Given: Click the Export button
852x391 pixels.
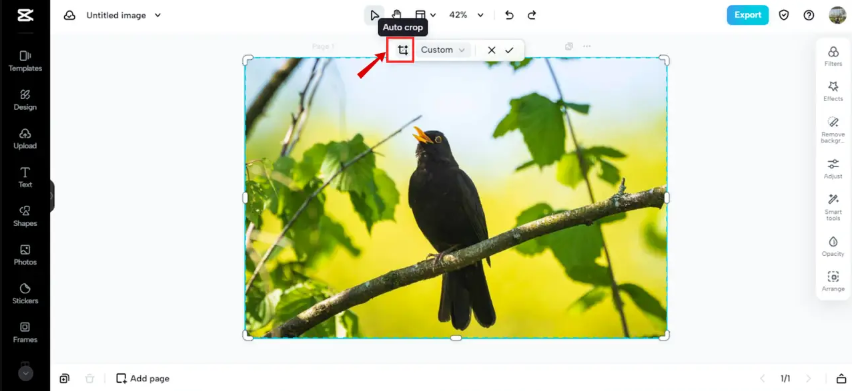Looking at the screenshot, I should [748, 15].
